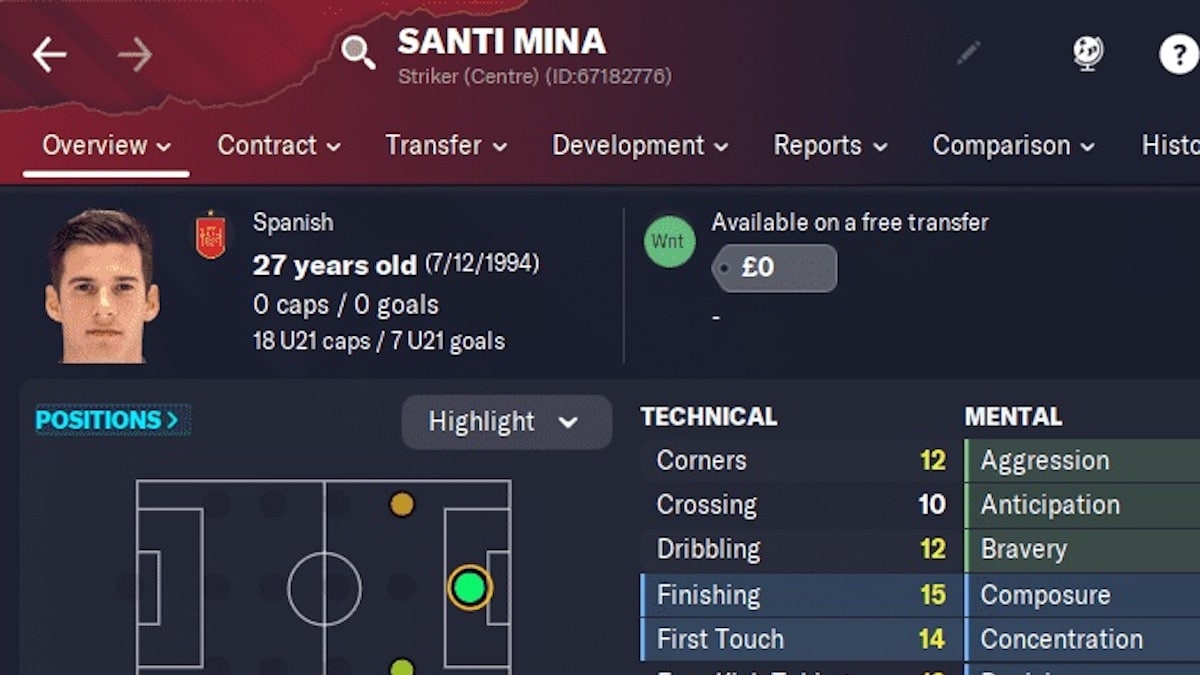
Task: Click the world/globe icon in the header
Action: point(1086,55)
